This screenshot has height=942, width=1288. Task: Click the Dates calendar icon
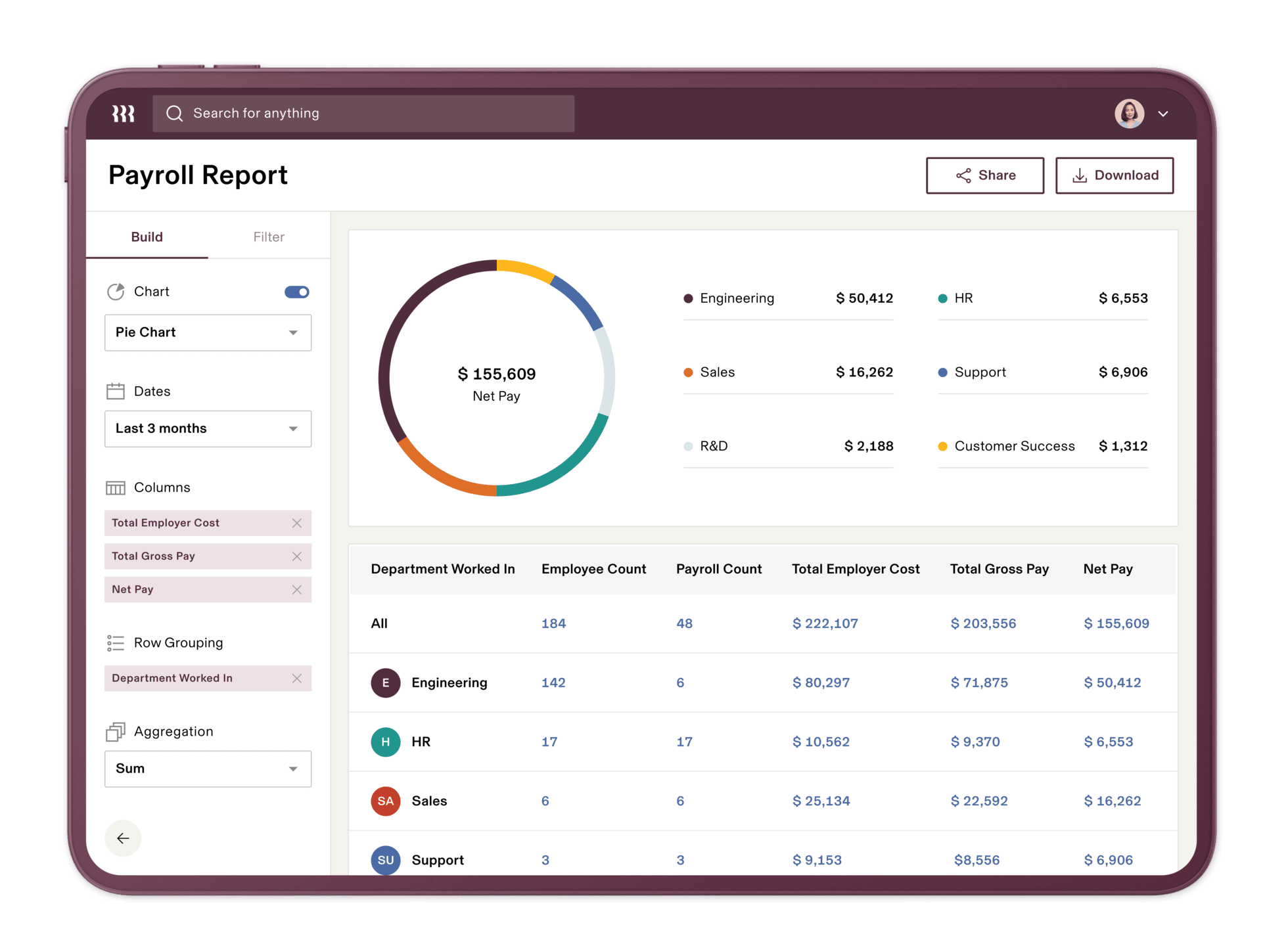[x=116, y=391]
